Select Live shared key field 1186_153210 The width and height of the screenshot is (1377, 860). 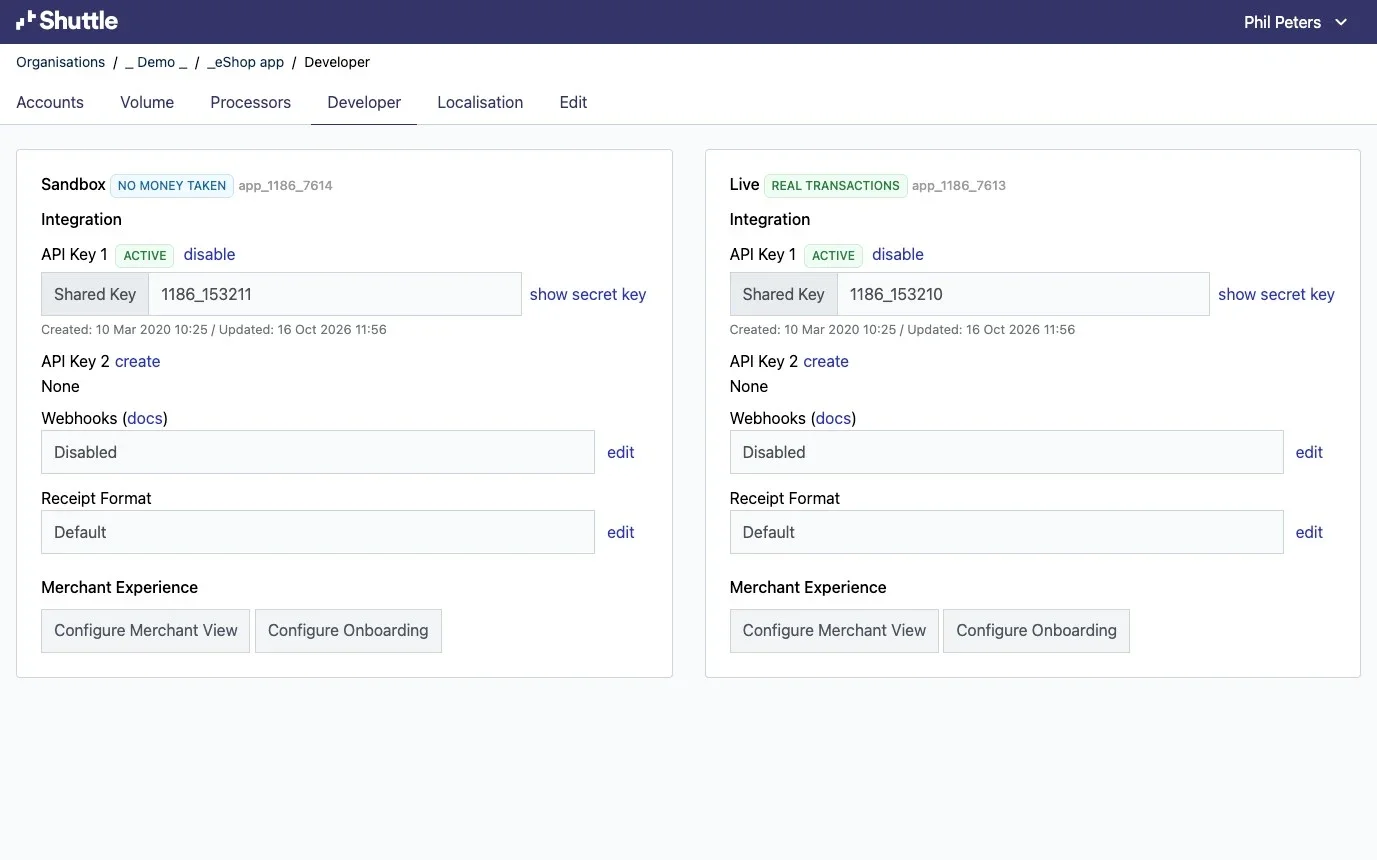1023,294
